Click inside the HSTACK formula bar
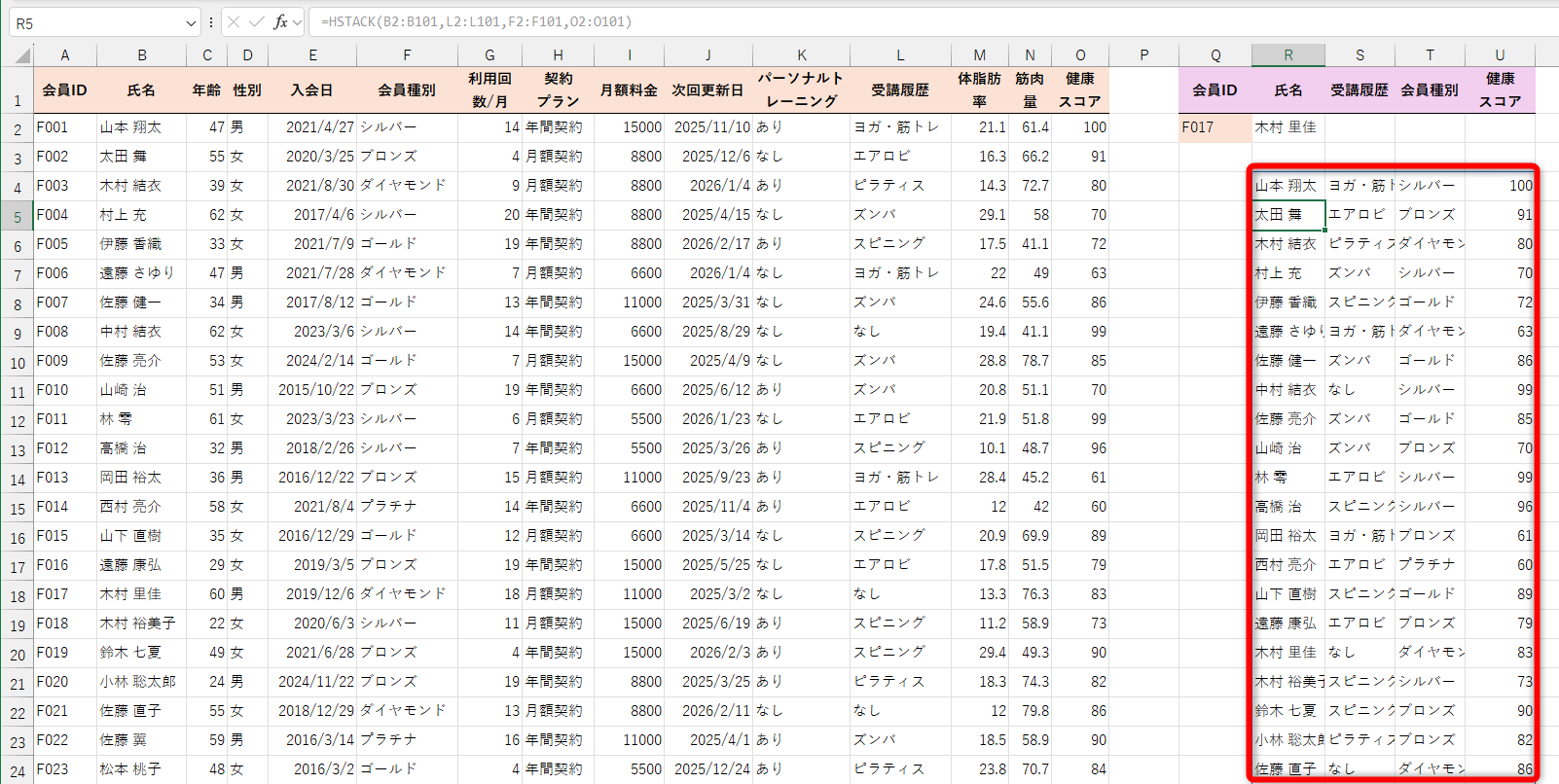Image resolution: width=1559 pixels, height=784 pixels. pyautogui.click(x=934, y=21)
